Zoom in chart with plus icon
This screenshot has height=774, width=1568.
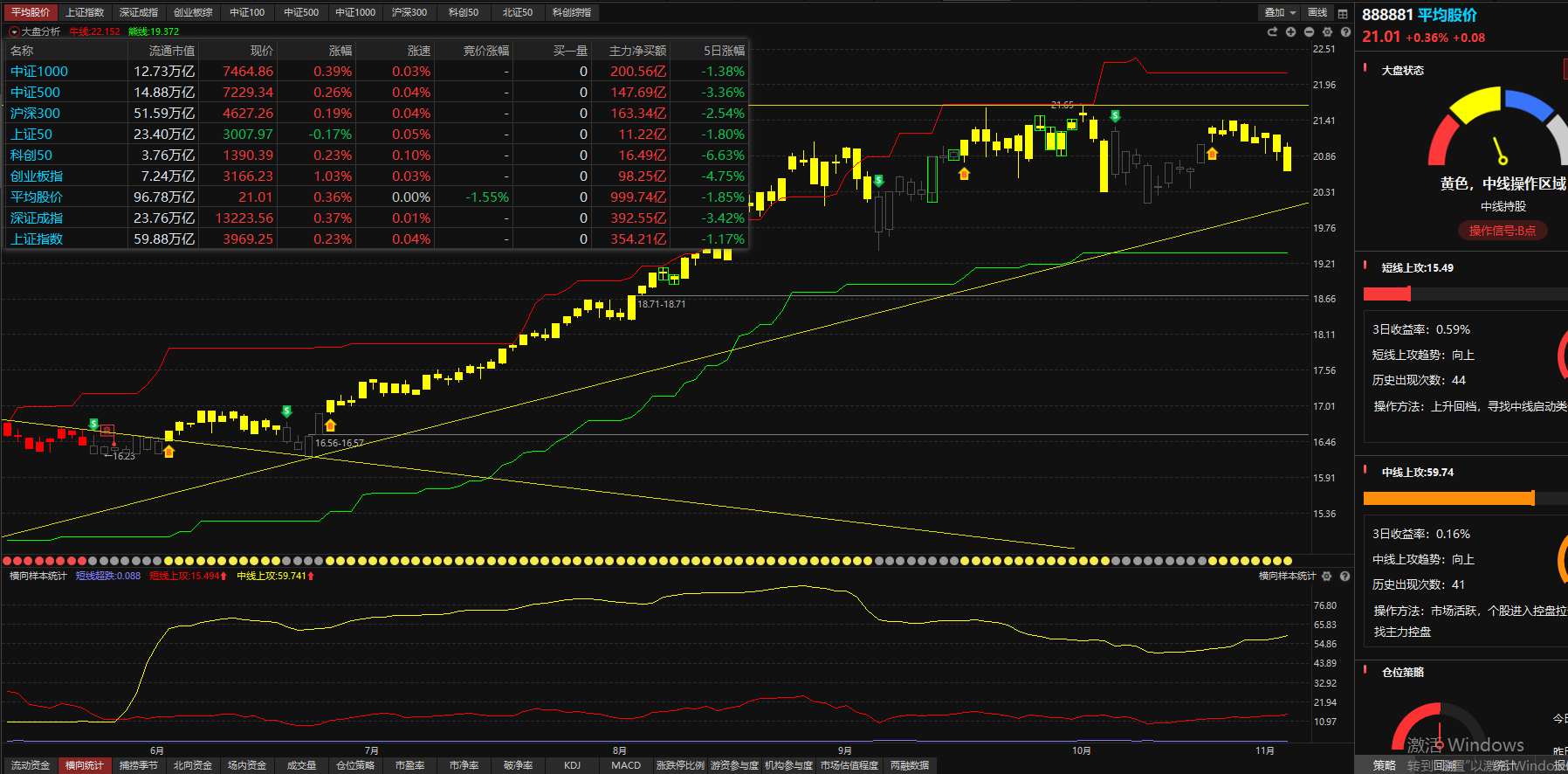click(x=1290, y=31)
